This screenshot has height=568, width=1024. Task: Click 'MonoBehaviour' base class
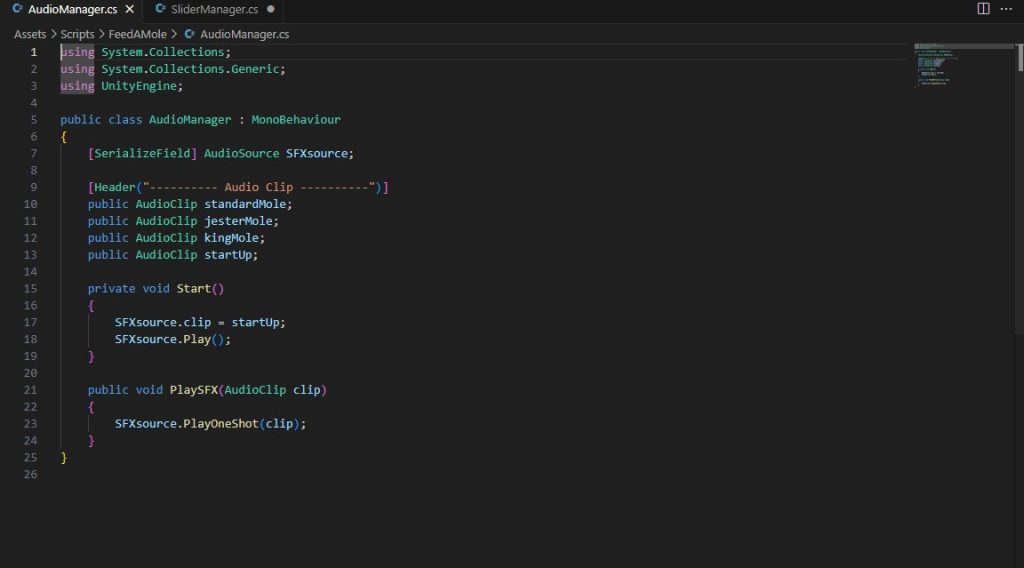pyautogui.click(x=296, y=119)
